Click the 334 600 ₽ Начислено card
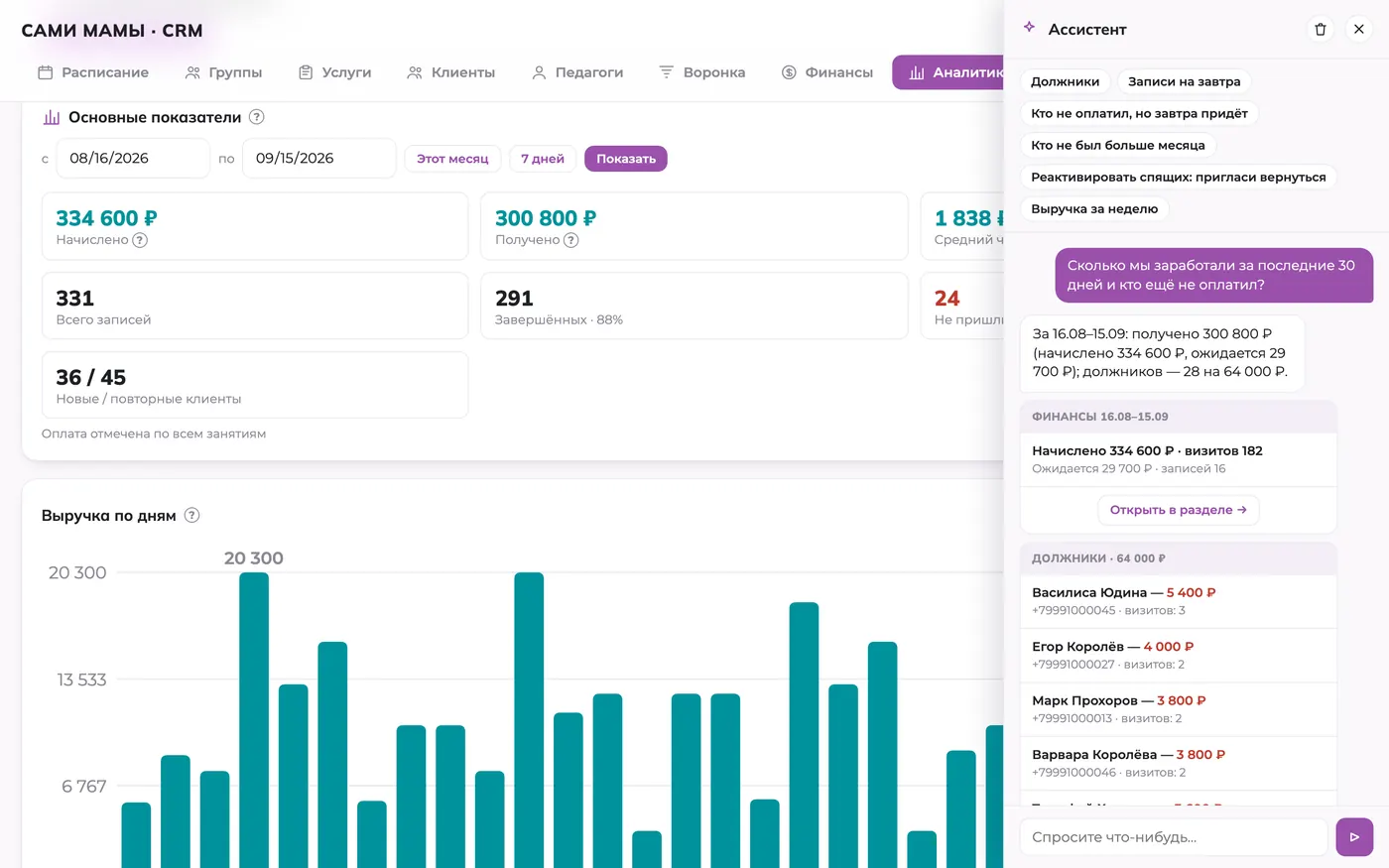1389x868 pixels. (x=255, y=226)
